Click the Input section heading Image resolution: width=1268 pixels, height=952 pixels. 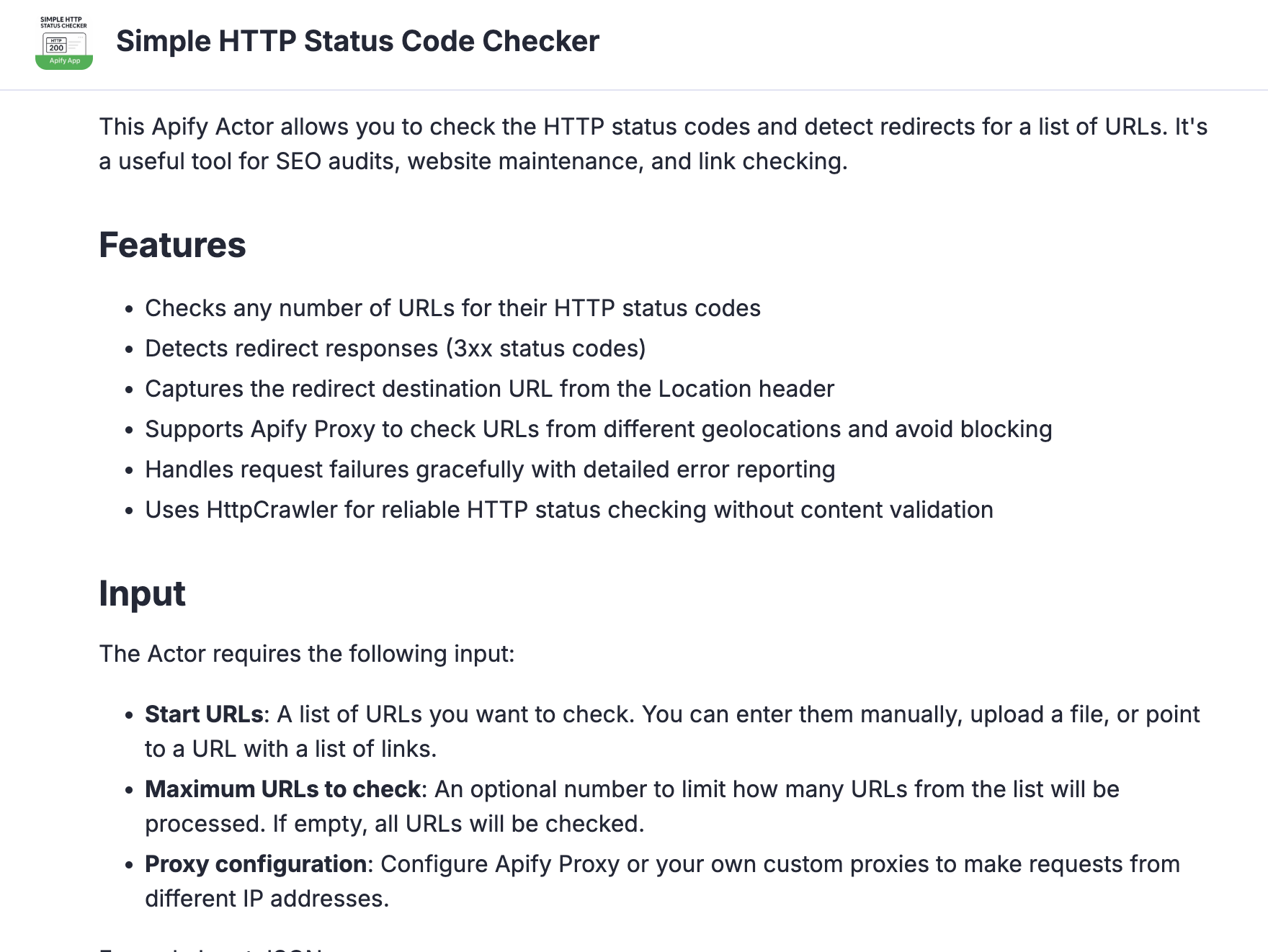142,593
